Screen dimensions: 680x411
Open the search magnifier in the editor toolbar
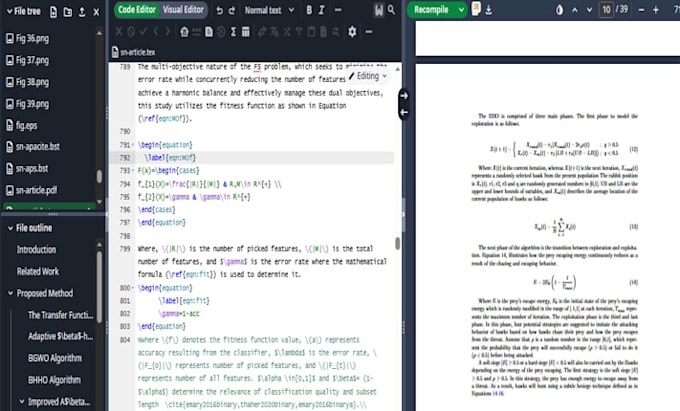click(x=391, y=10)
